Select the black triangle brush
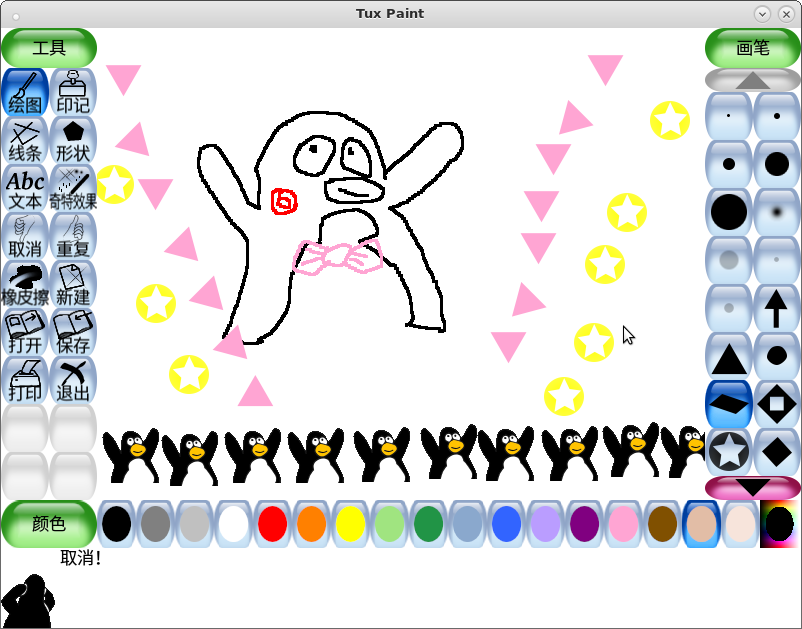Viewport: 802px width, 629px height. [x=729, y=356]
